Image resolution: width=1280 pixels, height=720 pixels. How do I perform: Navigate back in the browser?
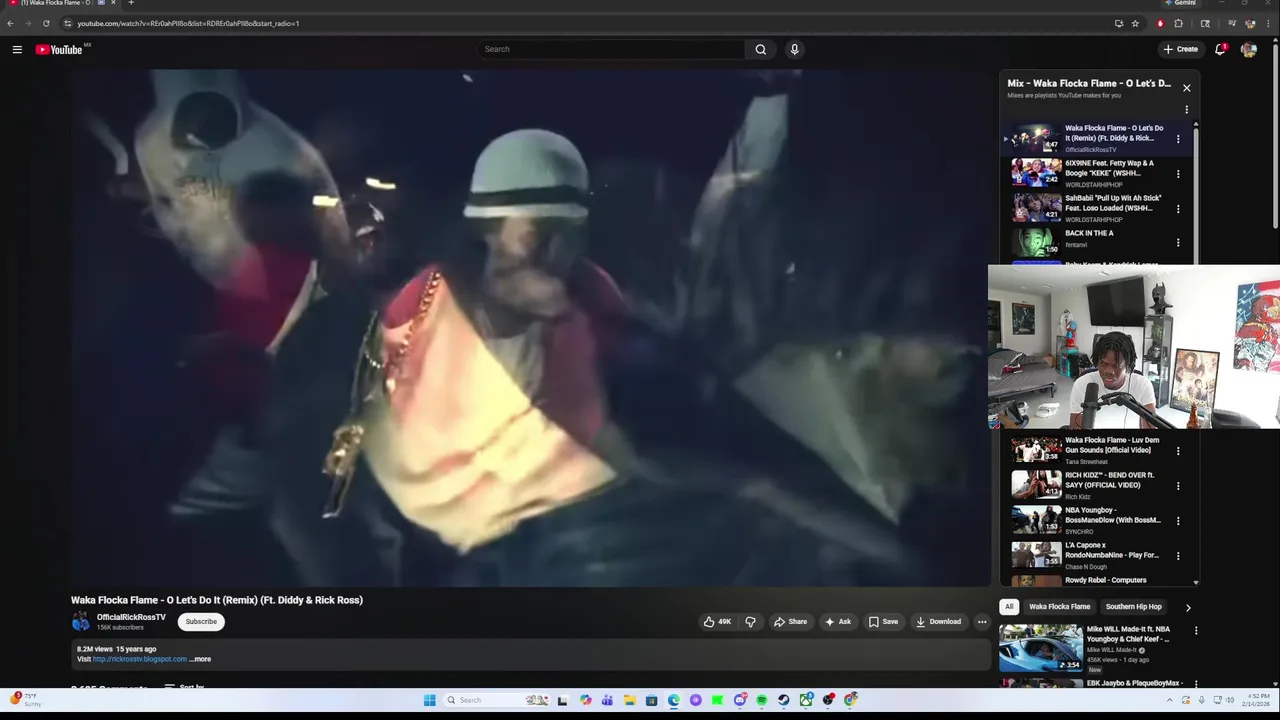pos(10,23)
